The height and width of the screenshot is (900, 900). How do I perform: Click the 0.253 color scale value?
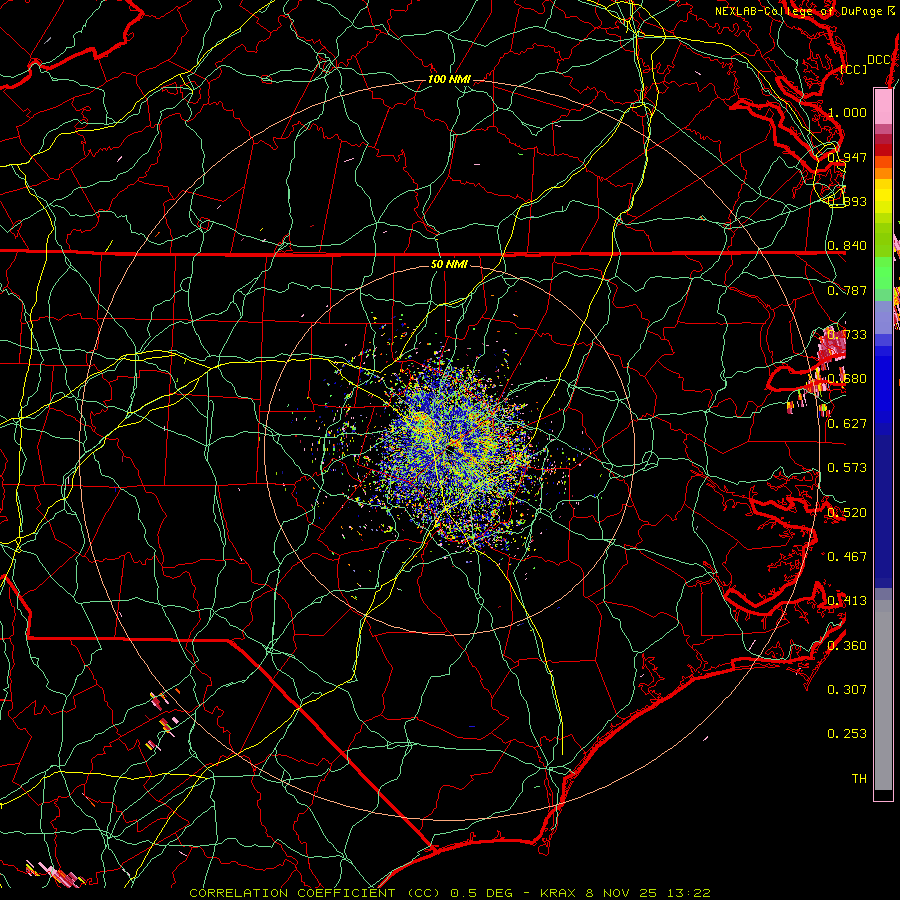[847, 734]
